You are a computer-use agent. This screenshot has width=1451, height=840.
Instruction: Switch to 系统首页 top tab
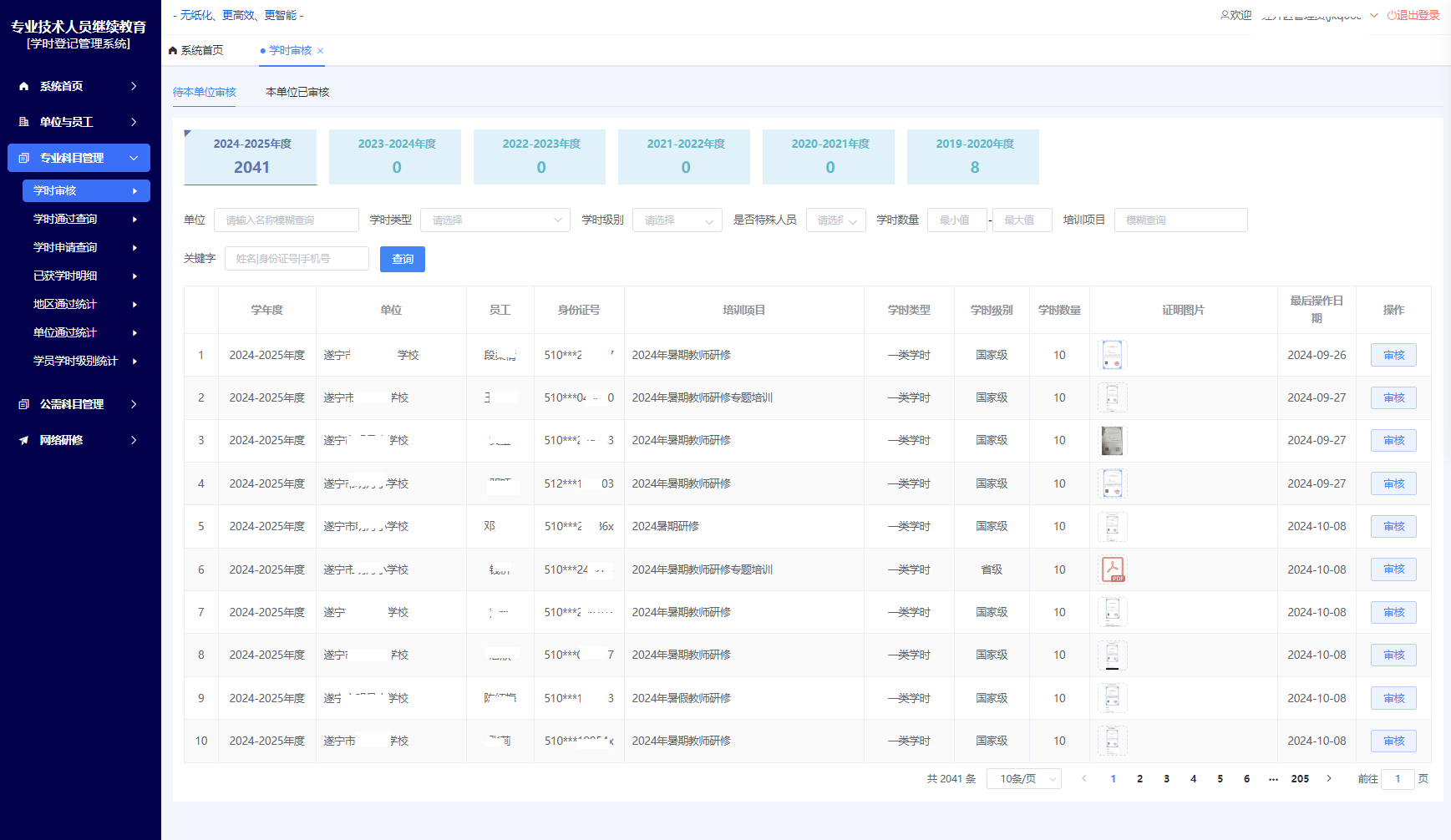click(x=196, y=50)
